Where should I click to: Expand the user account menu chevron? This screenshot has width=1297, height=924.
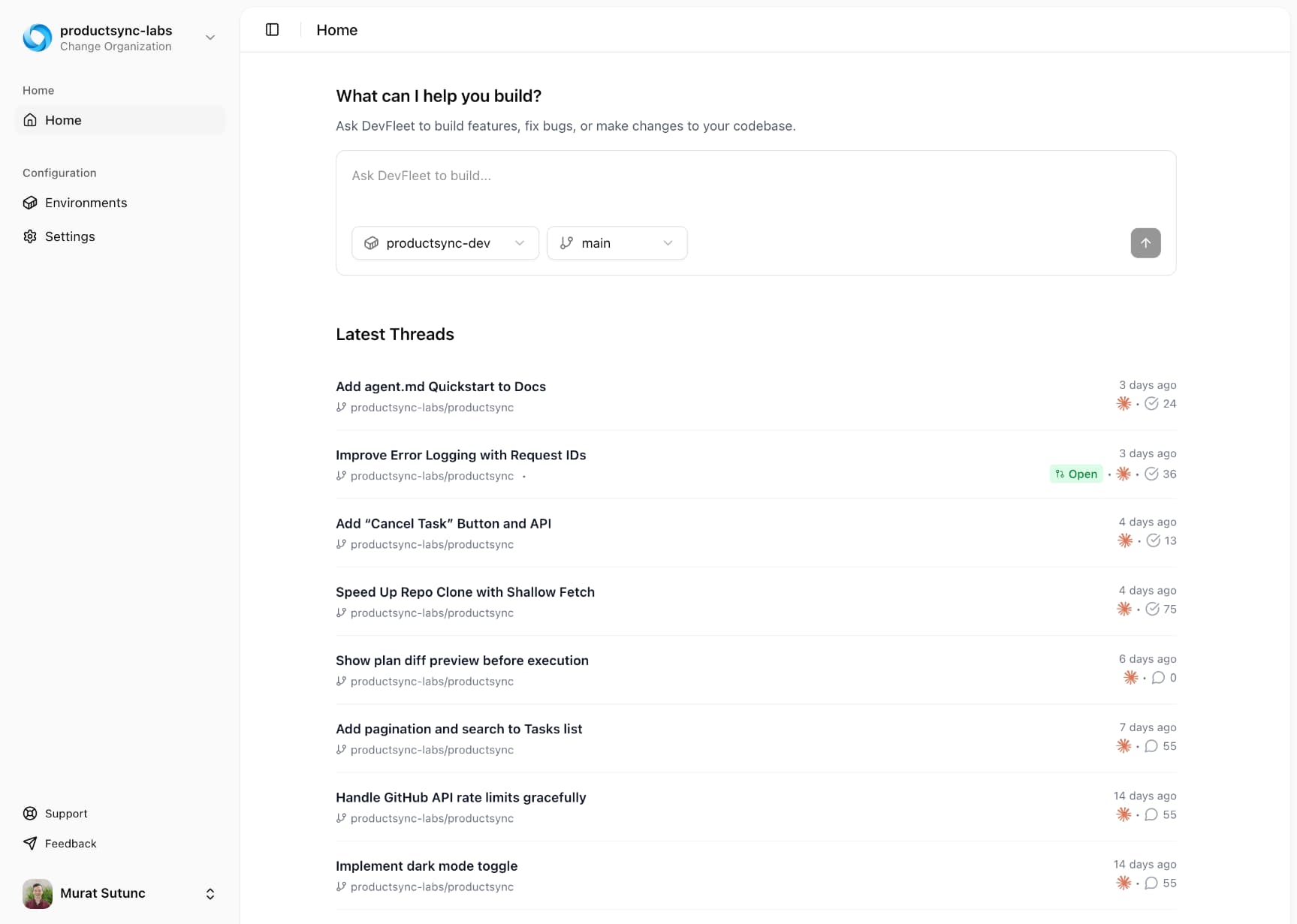[210, 893]
